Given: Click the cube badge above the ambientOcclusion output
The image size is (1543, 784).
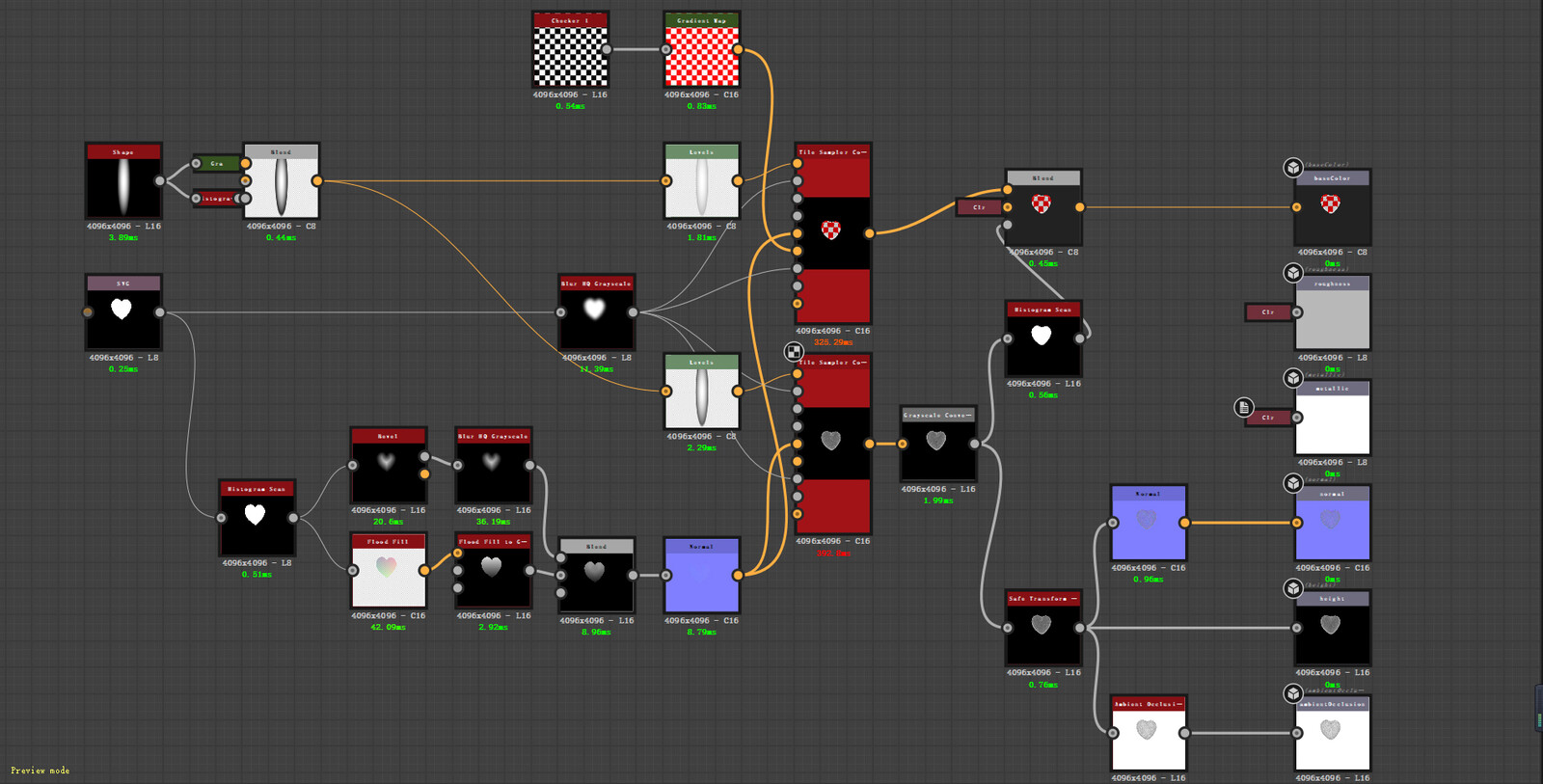Looking at the screenshot, I should [1293, 693].
